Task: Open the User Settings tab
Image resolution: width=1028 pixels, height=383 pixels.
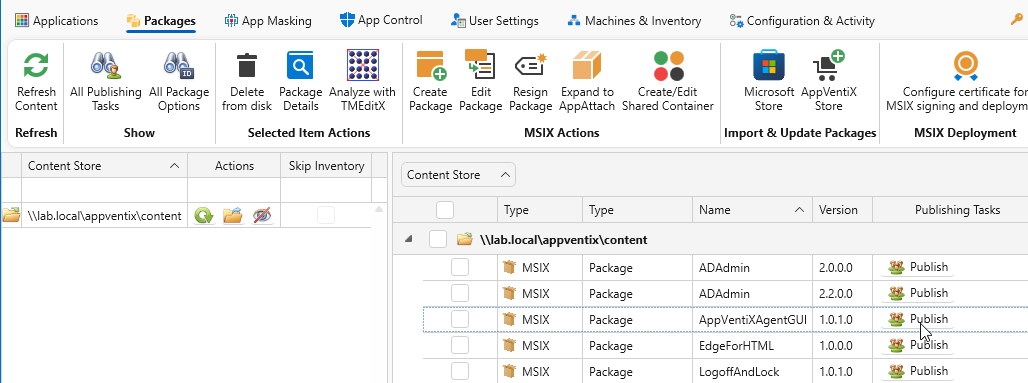Action: point(495,21)
